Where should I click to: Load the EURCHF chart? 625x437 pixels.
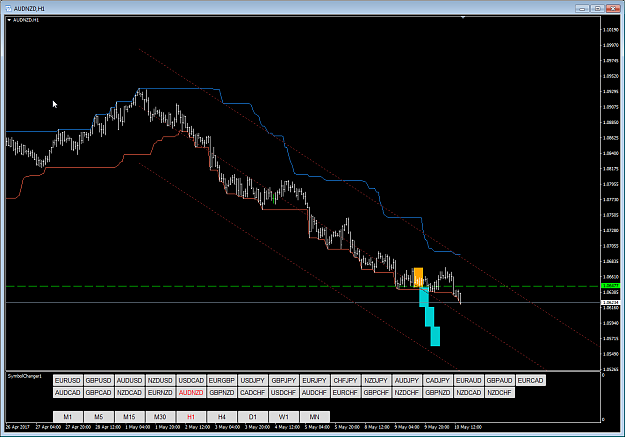point(345,393)
